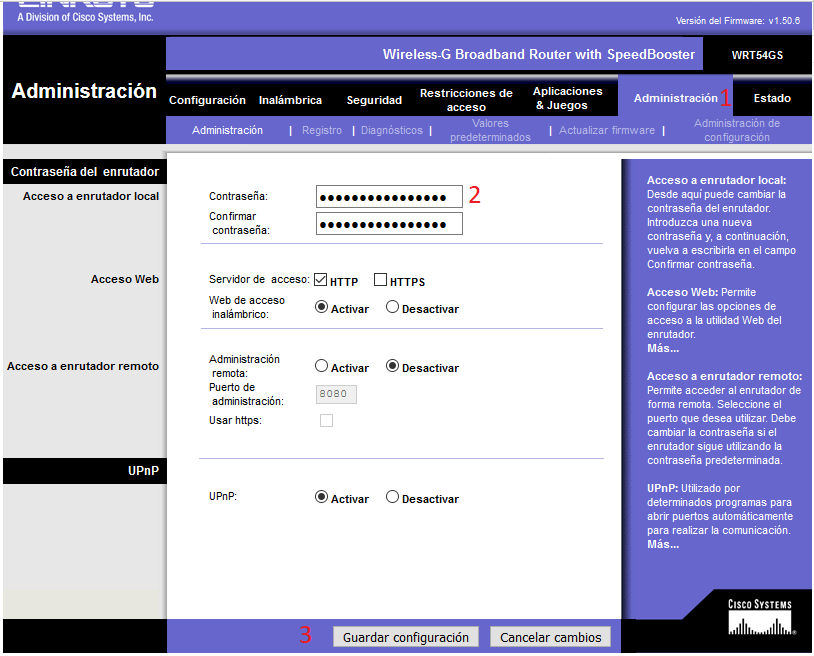
Task: Select the Administración main tab
Action: pyautogui.click(x=675, y=98)
